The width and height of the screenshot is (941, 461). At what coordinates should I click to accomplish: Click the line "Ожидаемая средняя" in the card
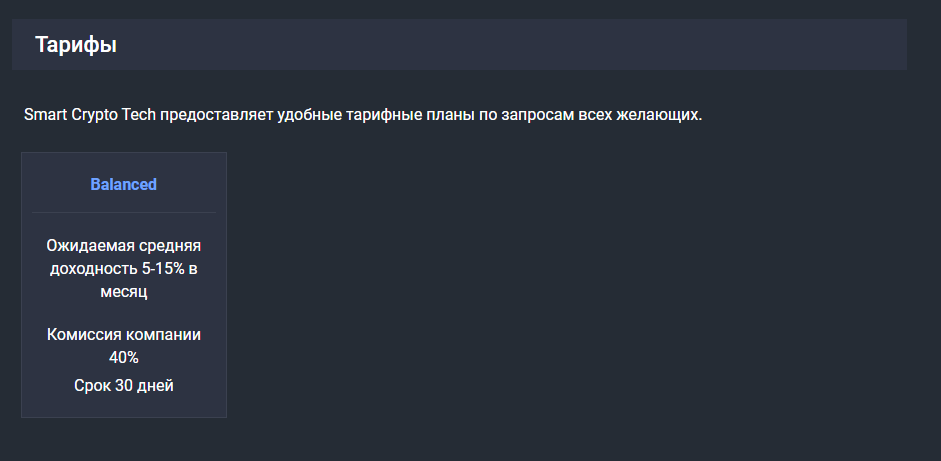(x=124, y=245)
